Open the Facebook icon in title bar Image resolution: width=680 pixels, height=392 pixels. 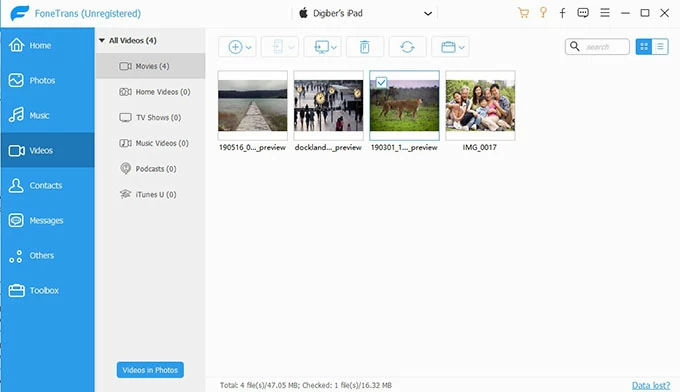pos(562,13)
